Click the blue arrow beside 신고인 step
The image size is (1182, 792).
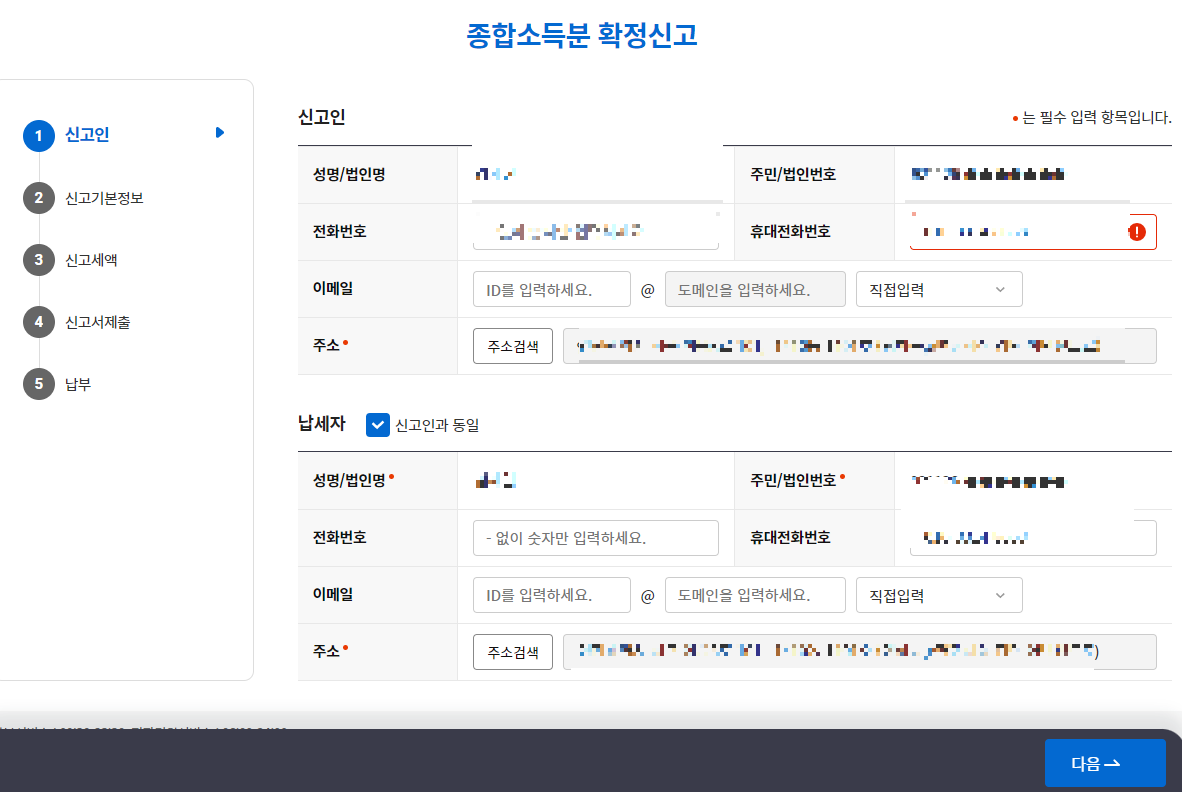219,133
